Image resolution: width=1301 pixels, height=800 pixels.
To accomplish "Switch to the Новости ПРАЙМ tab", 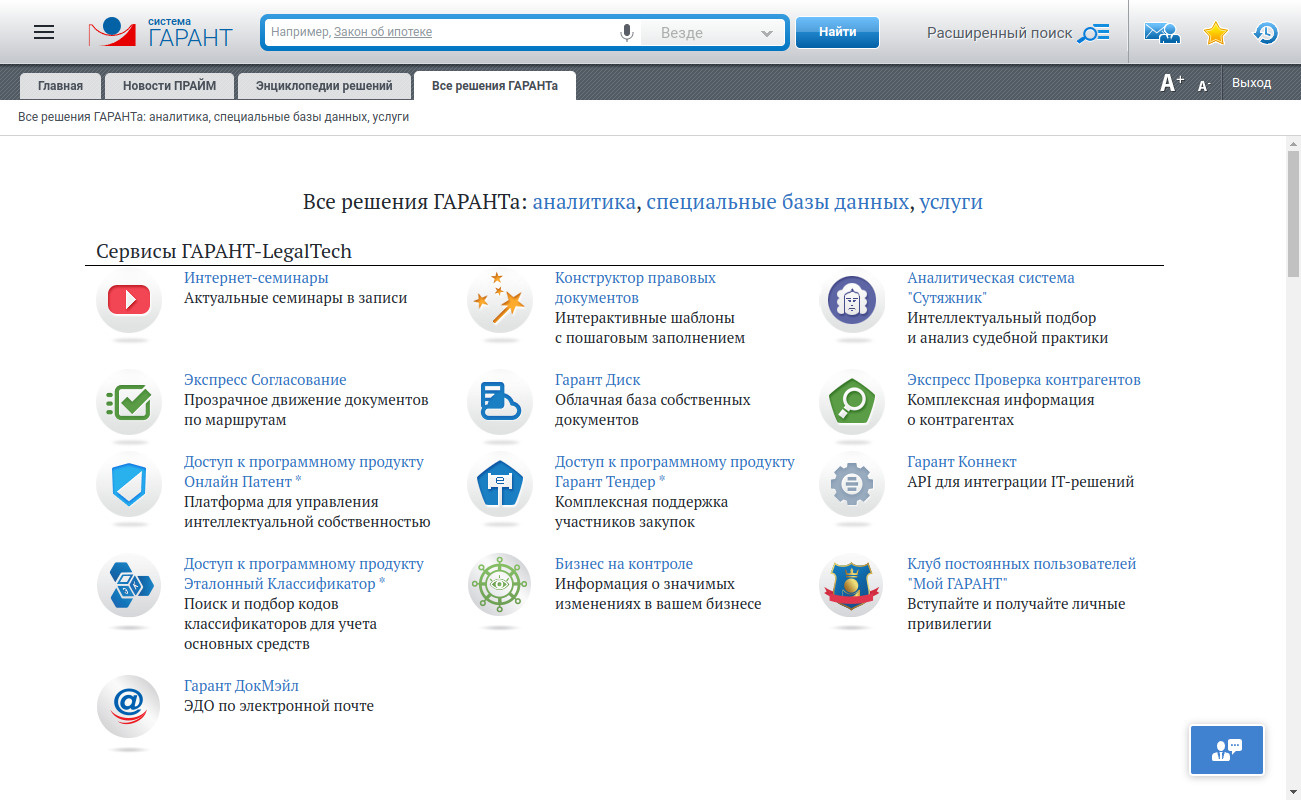I will [169, 86].
